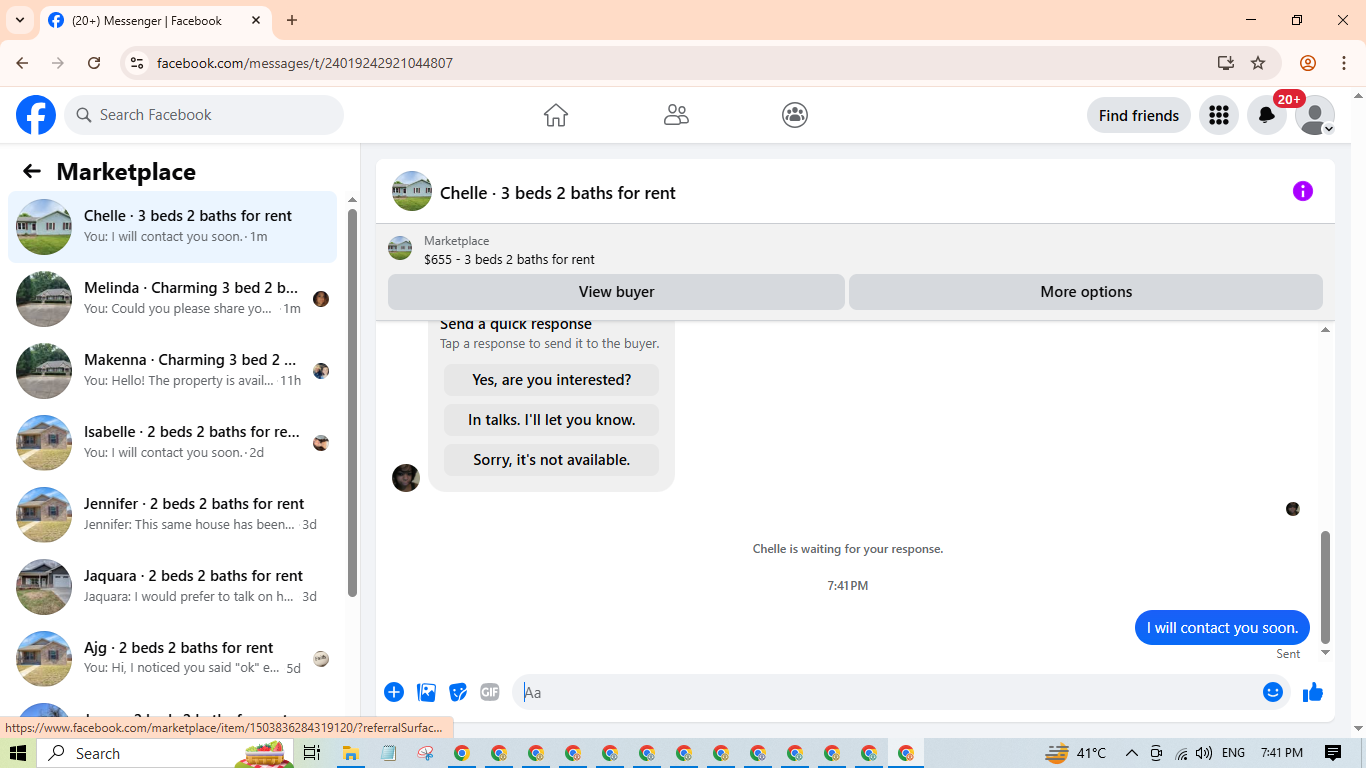Screen dimensions: 1366x768
Task: Send quick response 'Sorry, it's not available.'
Action: [x=551, y=460]
